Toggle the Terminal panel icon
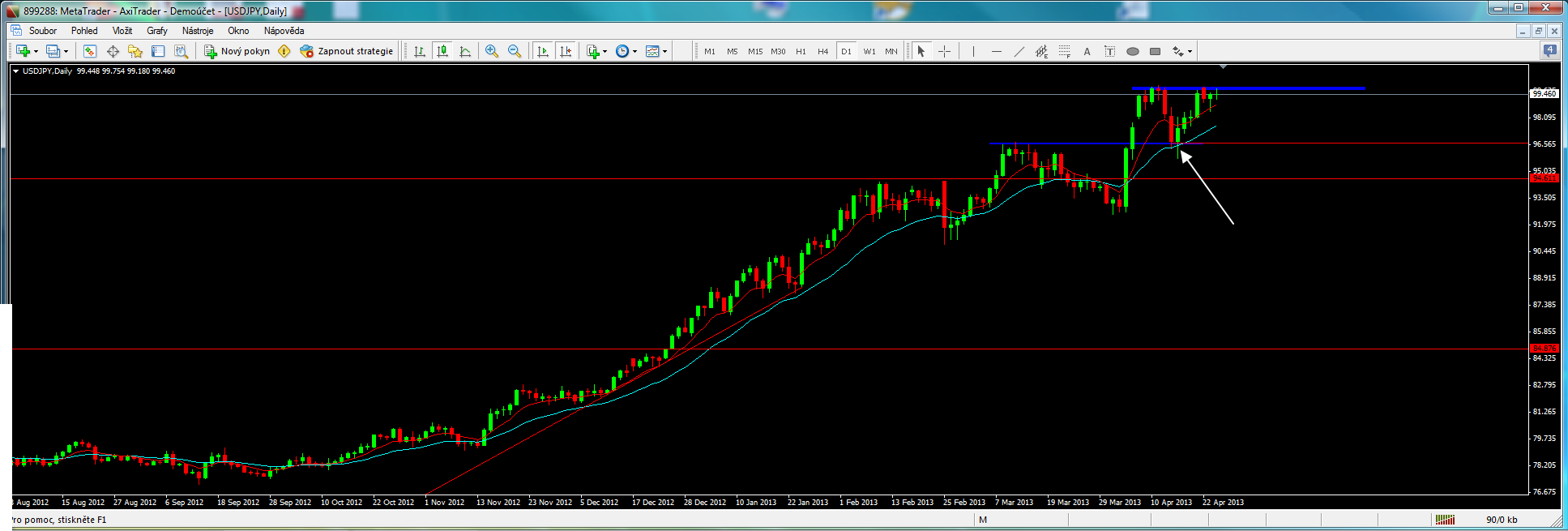This screenshot has width=1568, height=531. click(x=158, y=51)
